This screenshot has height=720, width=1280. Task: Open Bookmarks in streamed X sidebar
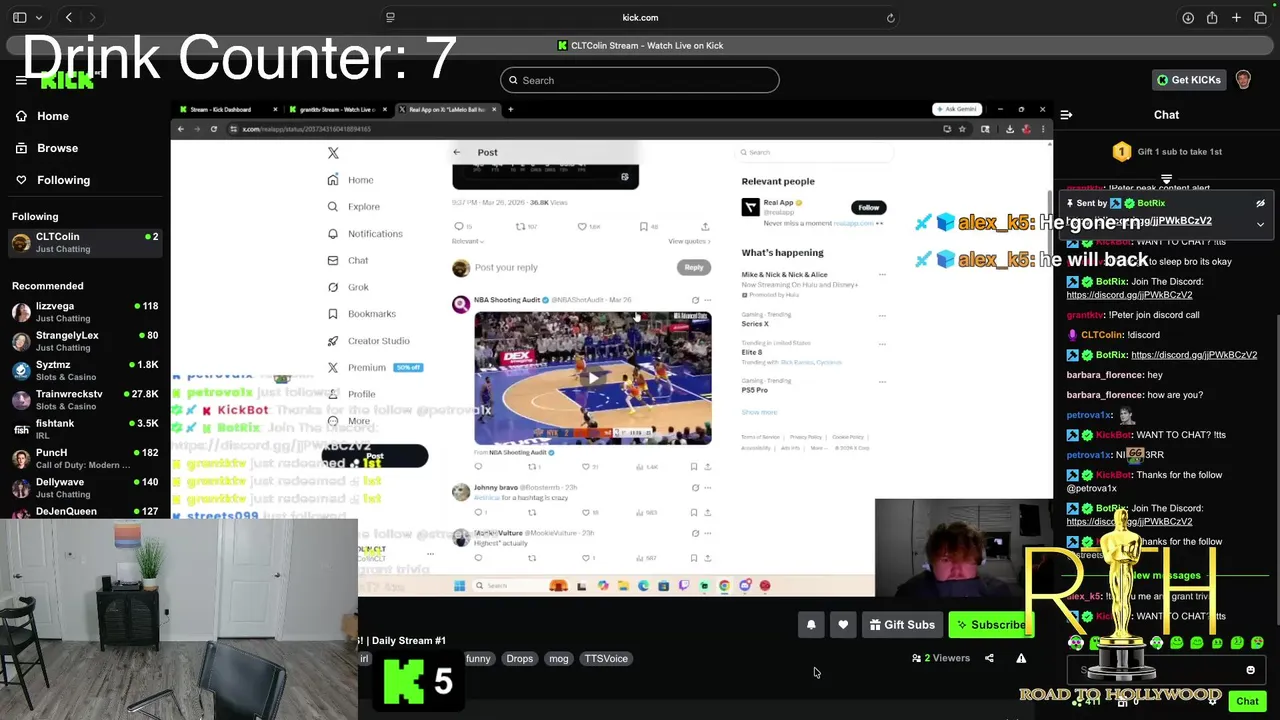[x=361, y=314]
